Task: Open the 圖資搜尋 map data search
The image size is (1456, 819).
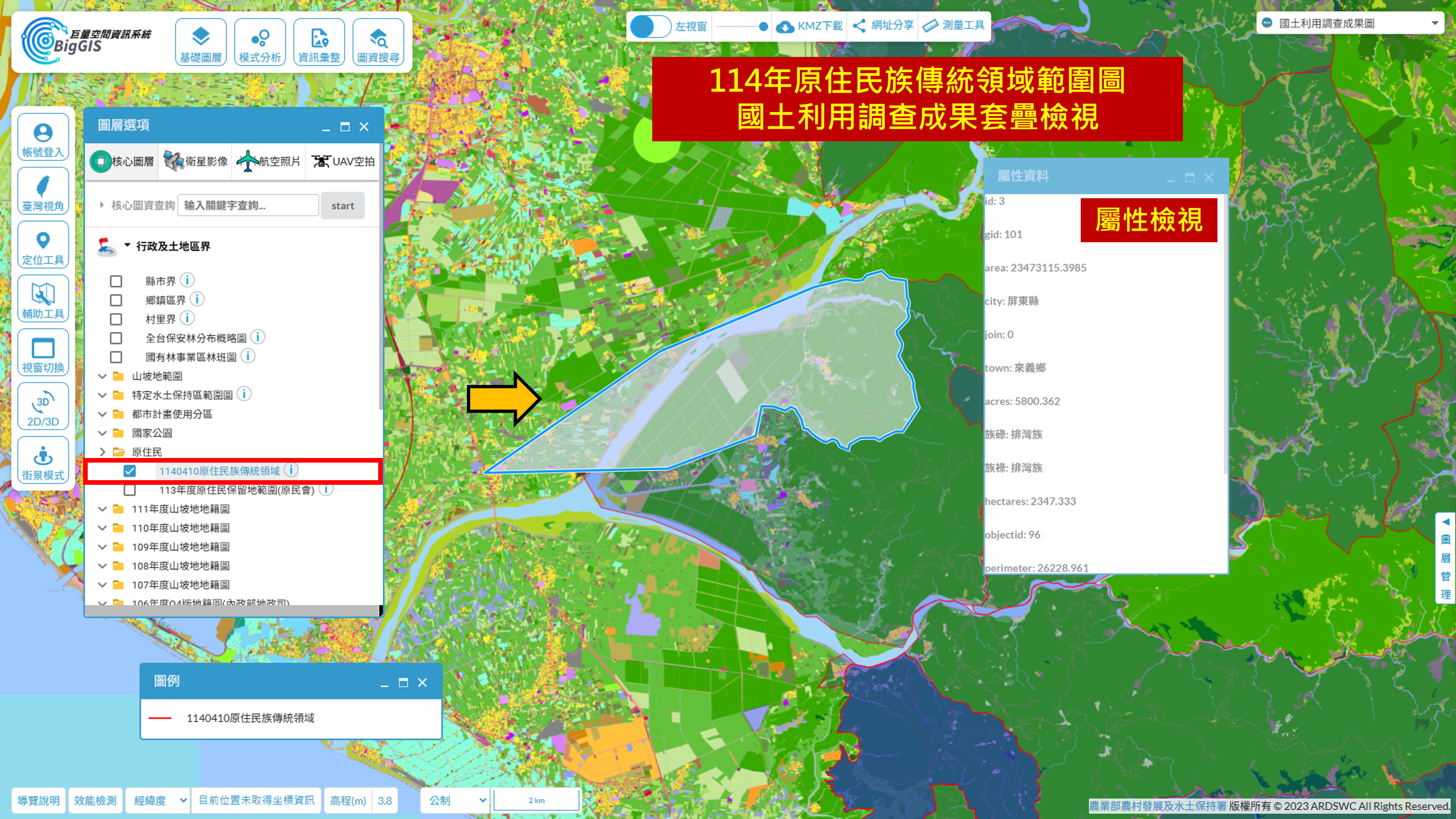Action: (378, 42)
